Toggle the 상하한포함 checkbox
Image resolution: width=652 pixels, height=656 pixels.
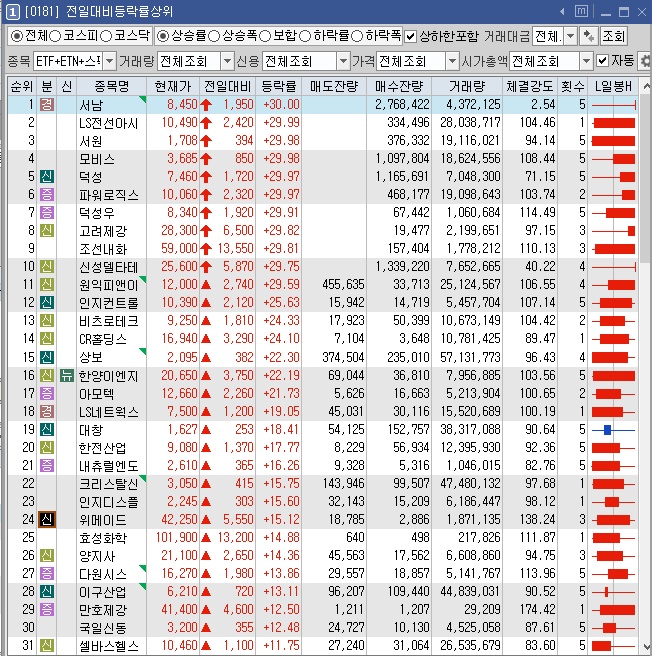[411, 37]
